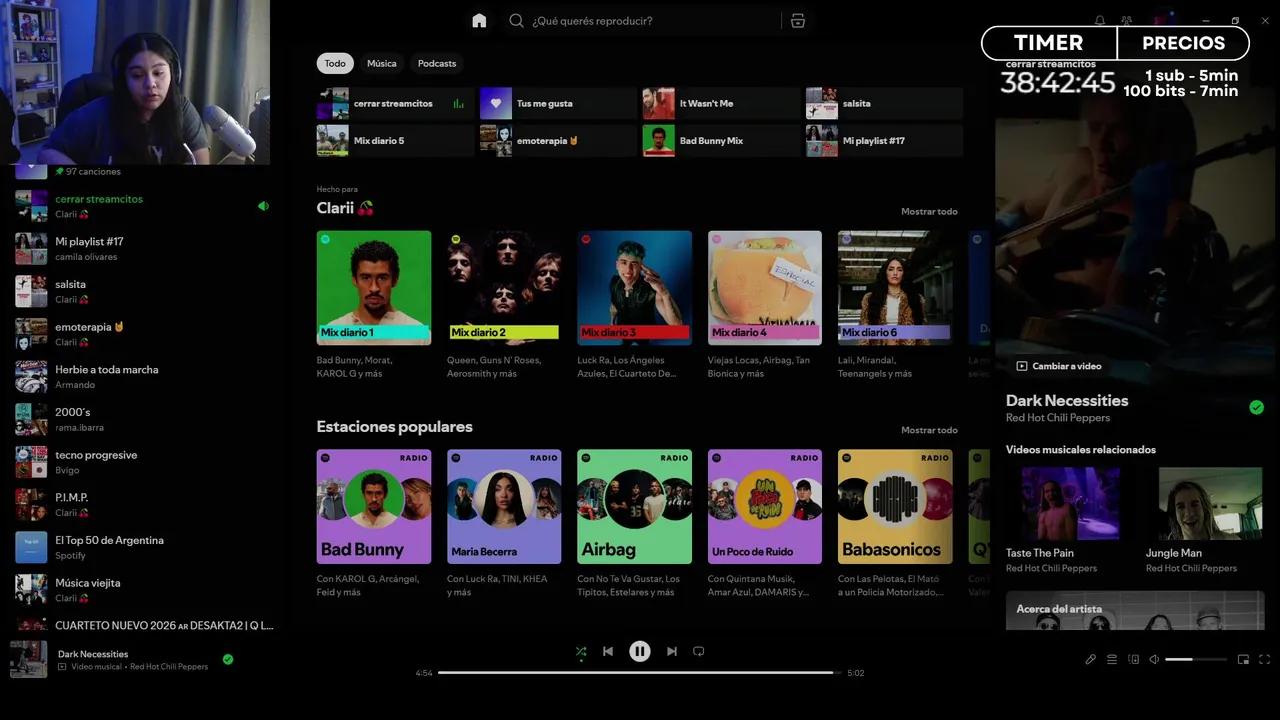Viewport: 1280px width, 720px height.
Task: Seek on the song progress bar
Action: [639, 673]
